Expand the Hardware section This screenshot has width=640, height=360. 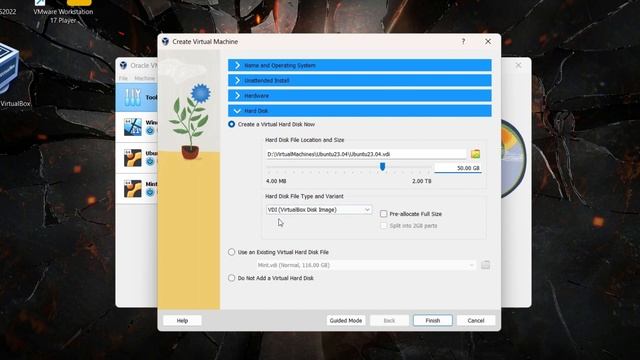360,96
